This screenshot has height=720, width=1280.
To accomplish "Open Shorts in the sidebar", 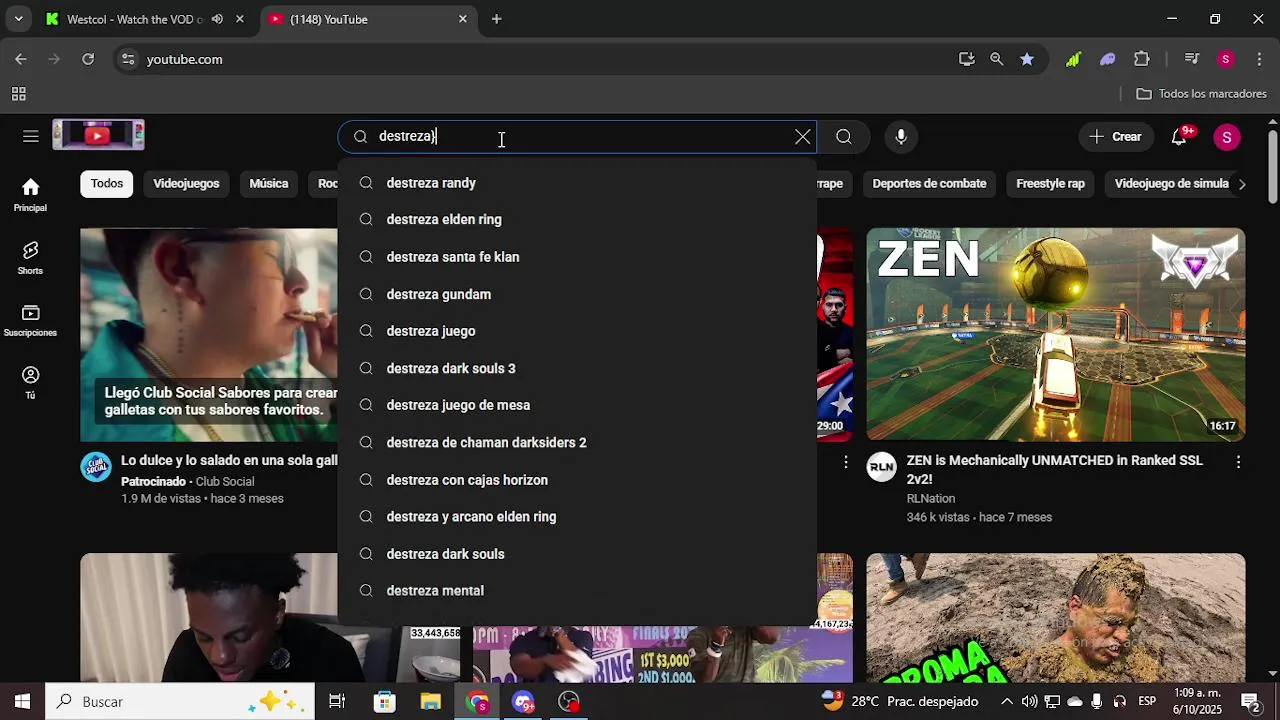I will pyautogui.click(x=30, y=258).
